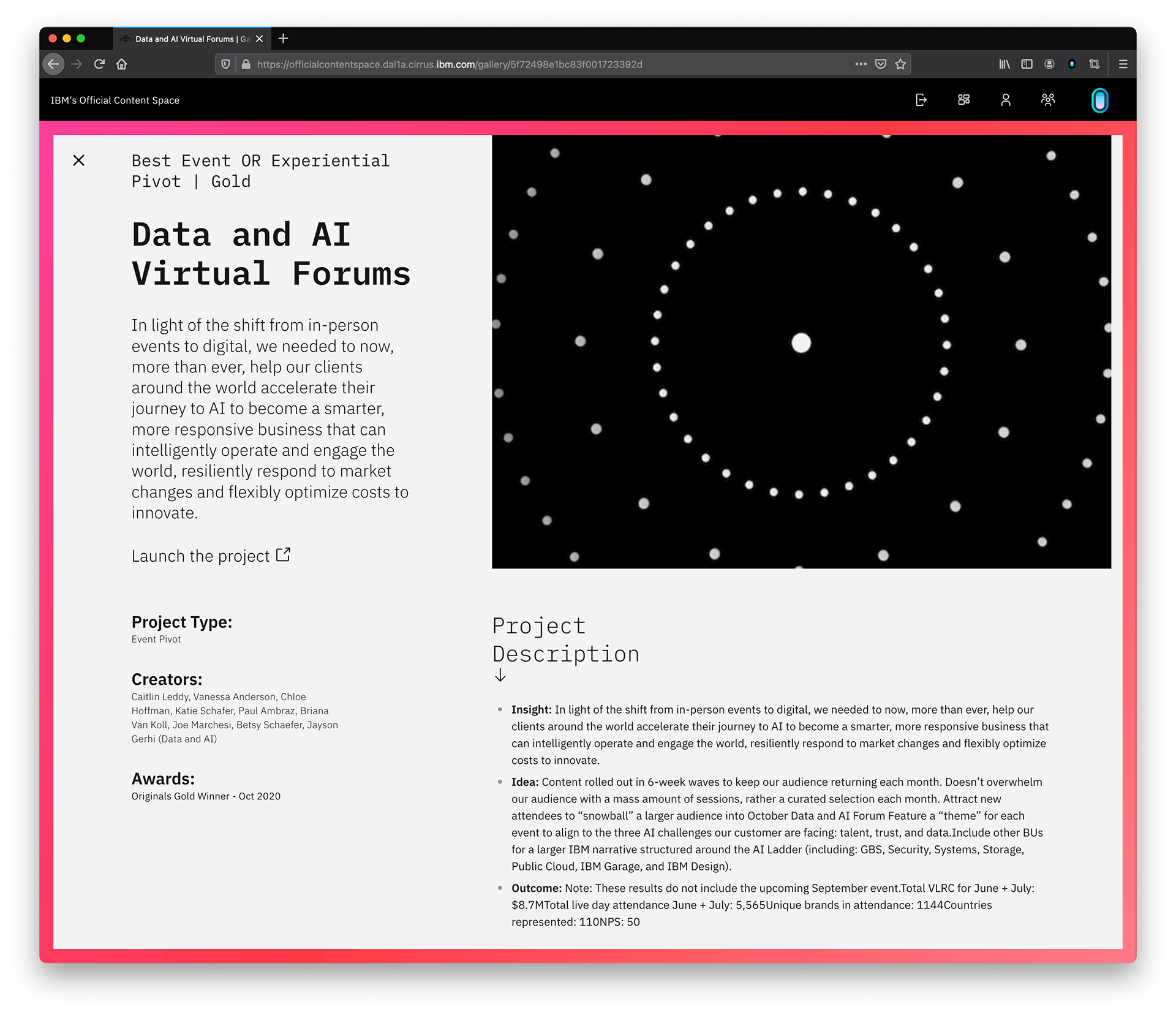
Task: Click the logout icon in header
Action: point(921,100)
